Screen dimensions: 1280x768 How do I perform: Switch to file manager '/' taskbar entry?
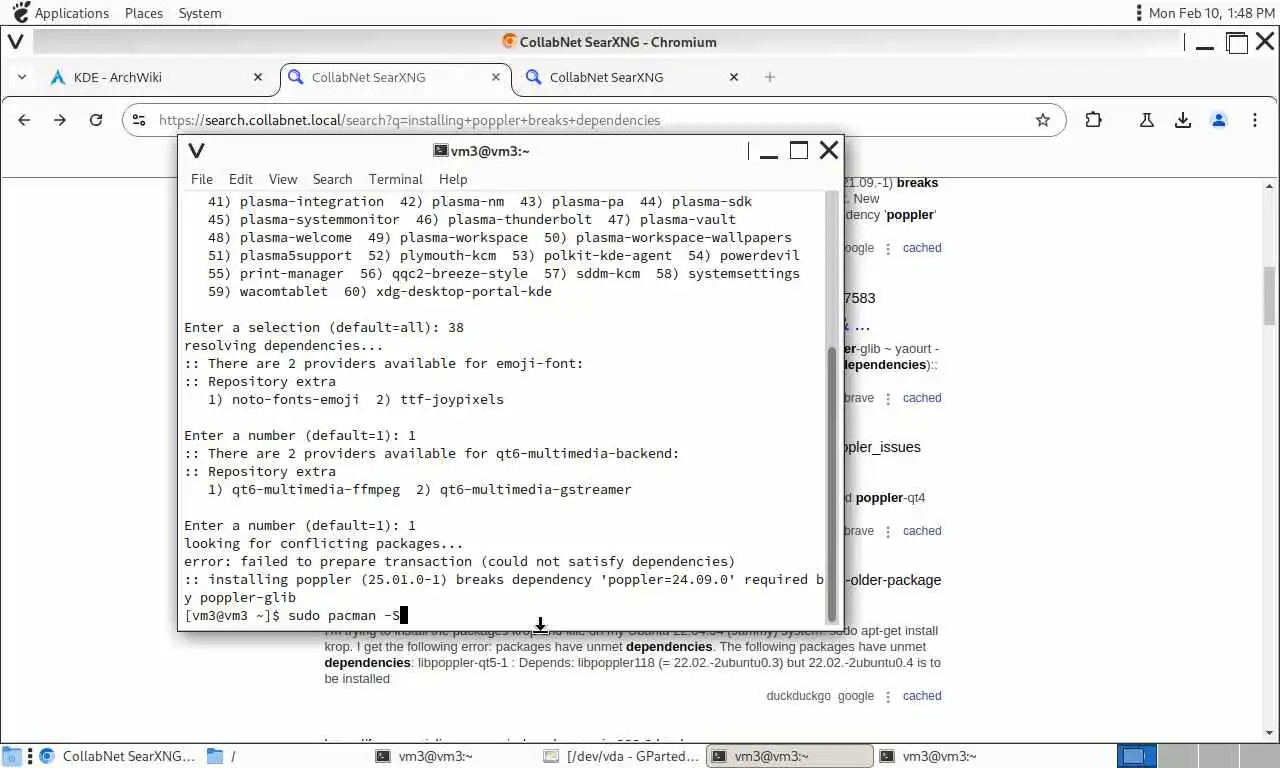[285, 756]
